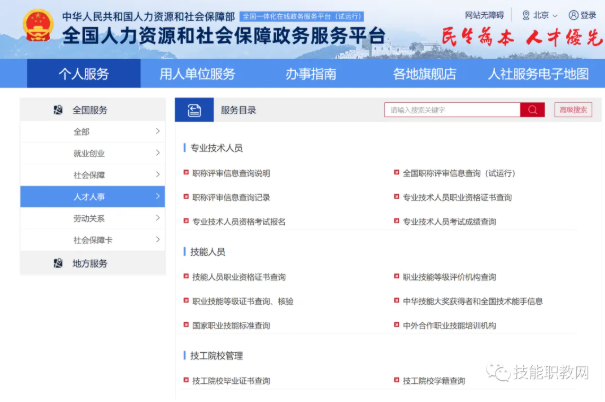Viewport: 605px width, 402px height.
Task: Expand the 劳动关系 chevron
Action: tap(157, 218)
